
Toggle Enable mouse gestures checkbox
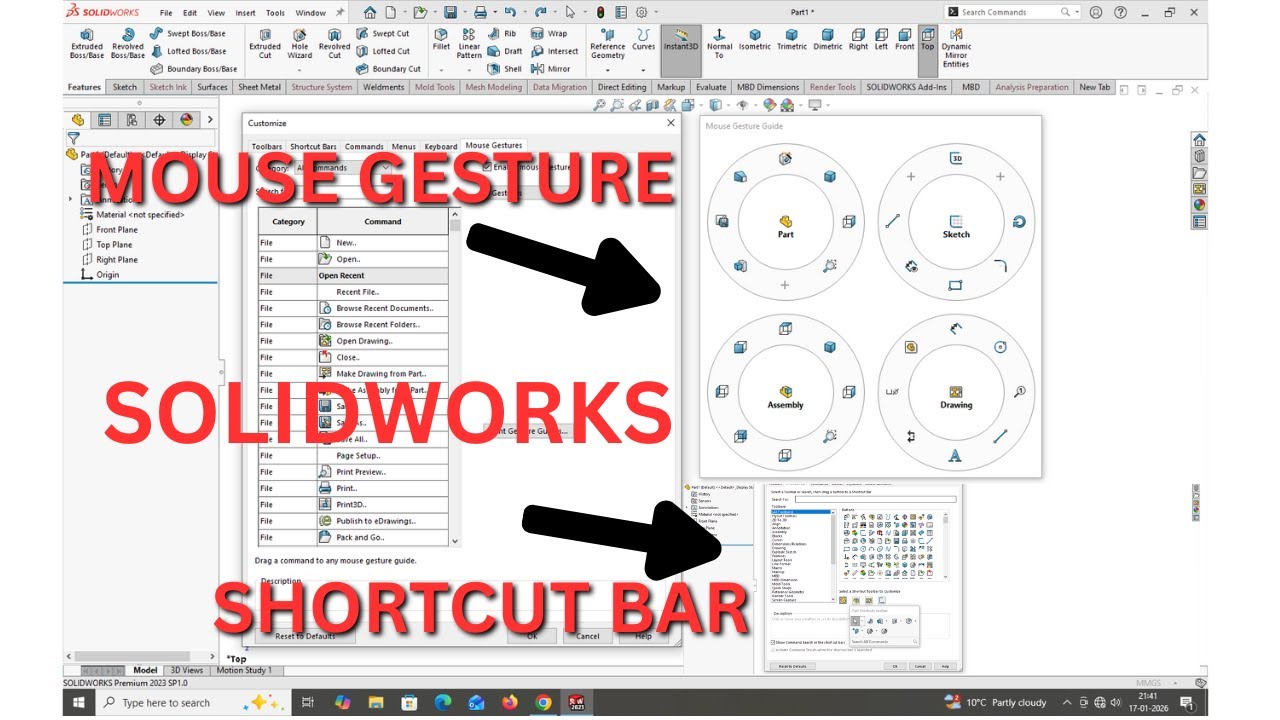click(487, 167)
